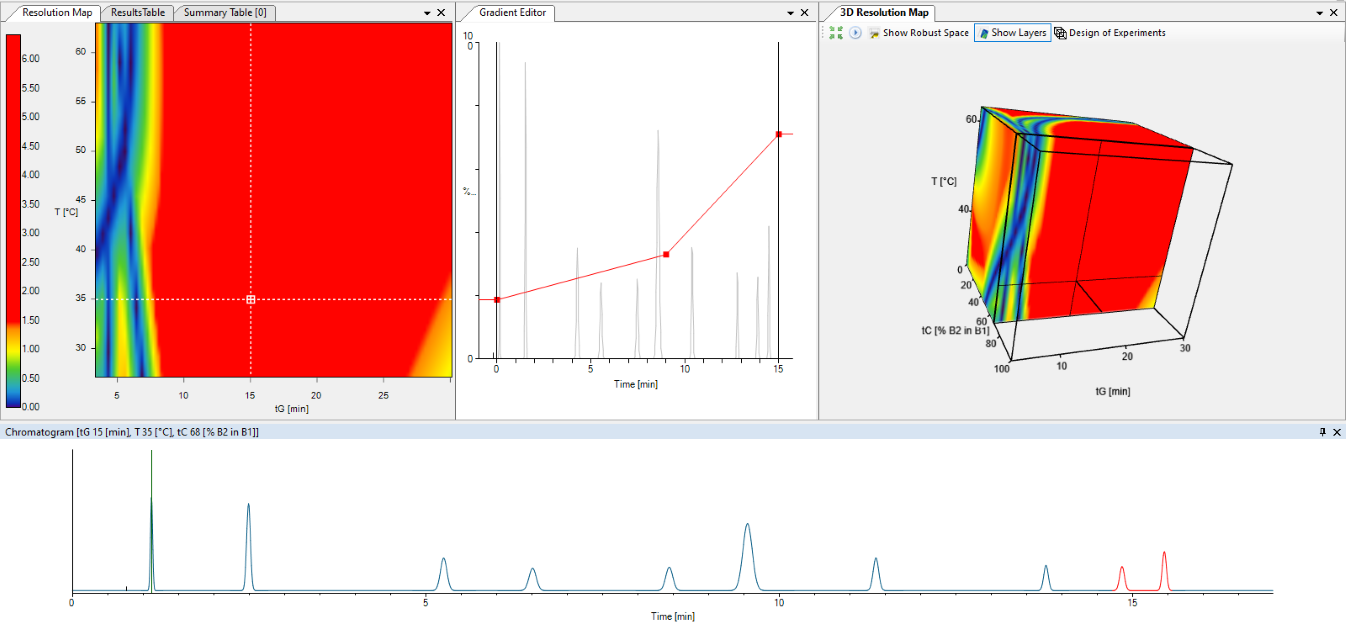The width and height of the screenshot is (1346, 630).
Task: Open the Resolution Map panel dropdown menu
Action: click(x=427, y=12)
